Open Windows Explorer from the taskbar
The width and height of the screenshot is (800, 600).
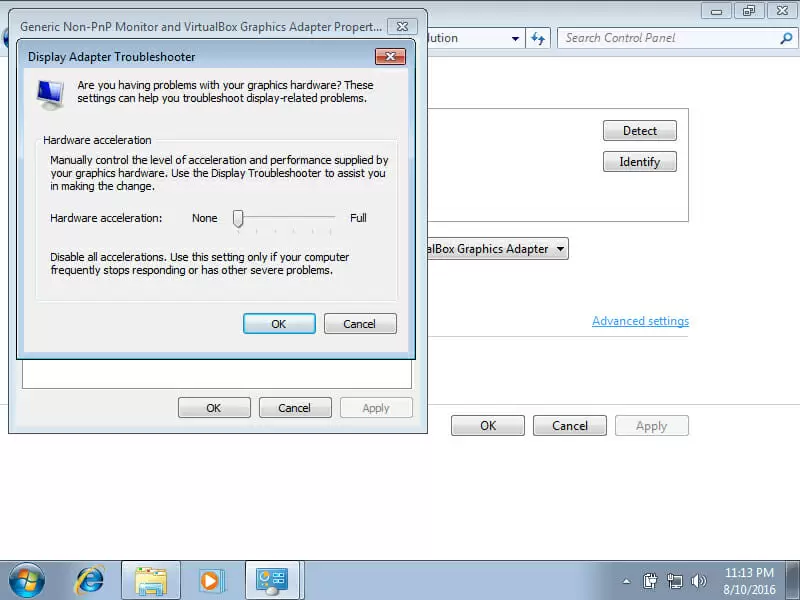pos(151,581)
